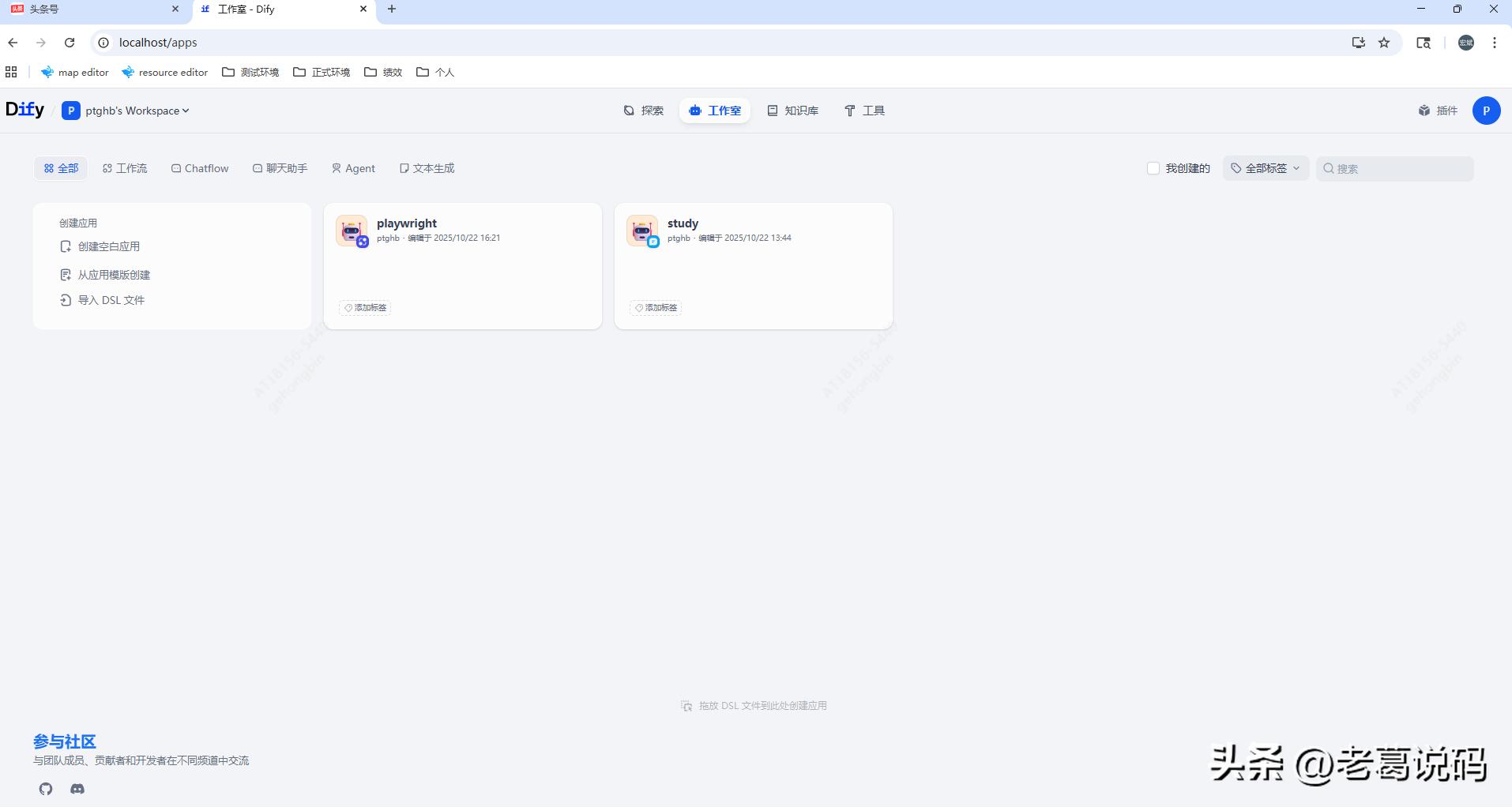Image resolution: width=1512 pixels, height=807 pixels.
Task: Open the 正式环境 bookmark folder
Action: [322, 72]
